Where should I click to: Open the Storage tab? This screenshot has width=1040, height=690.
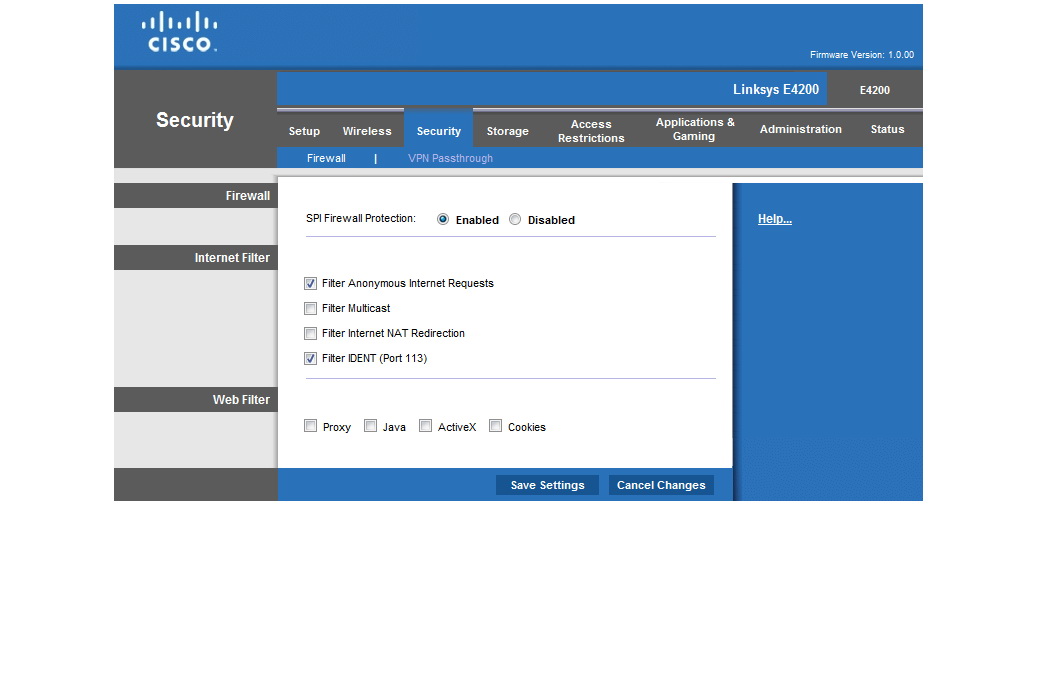[507, 131]
